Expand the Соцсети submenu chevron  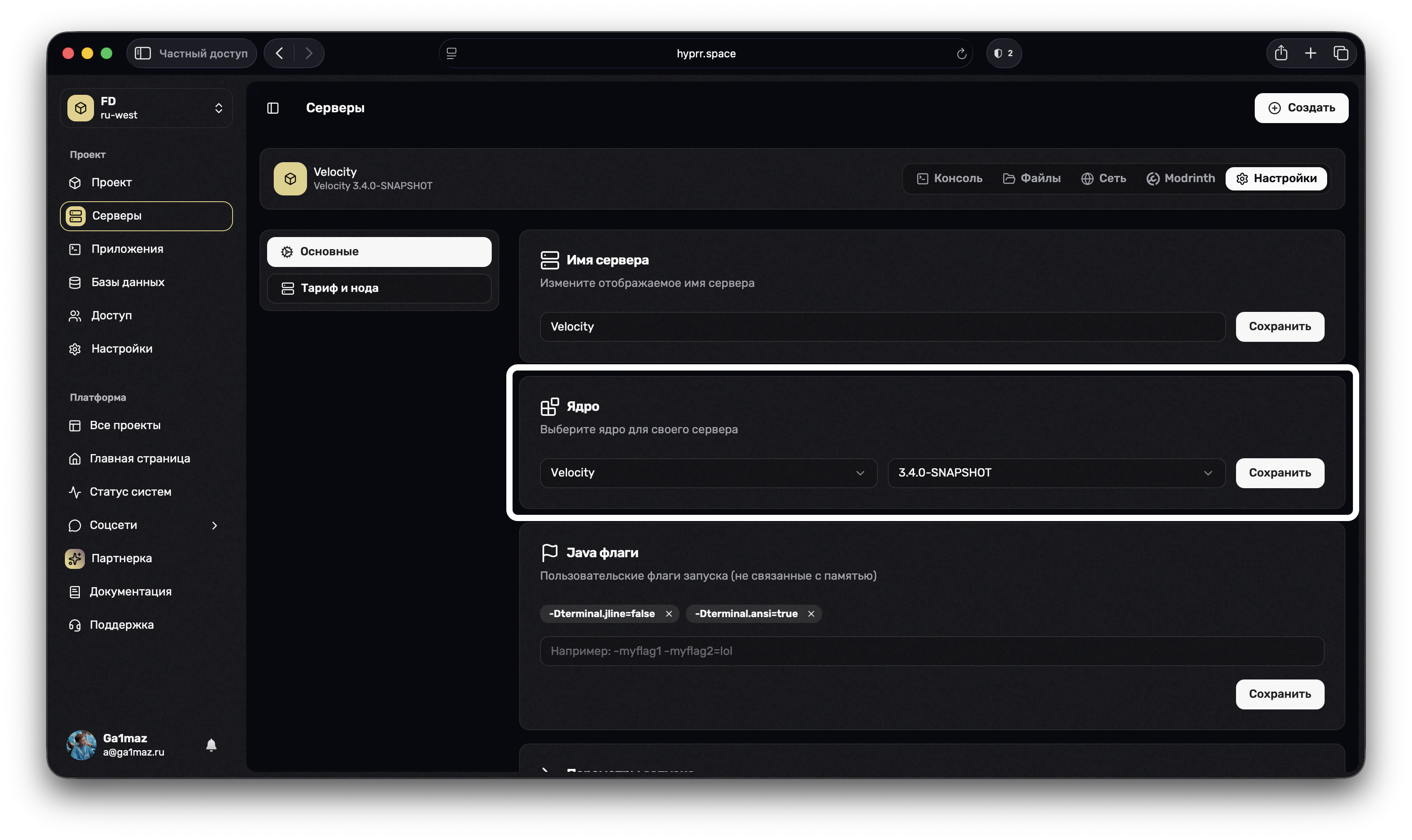215,525
